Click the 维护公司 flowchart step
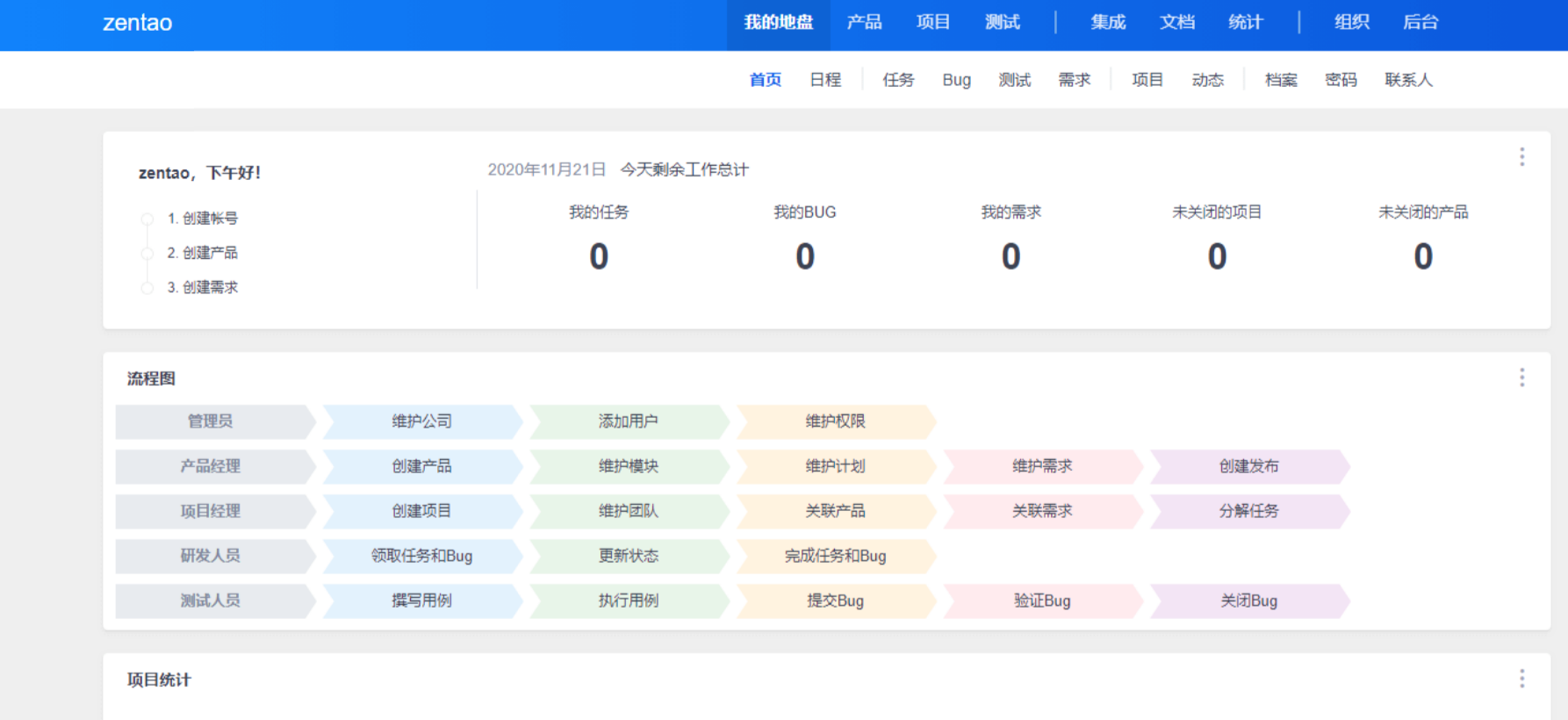The width and height of the screenshot is (1568, 720). click(421, 421)
